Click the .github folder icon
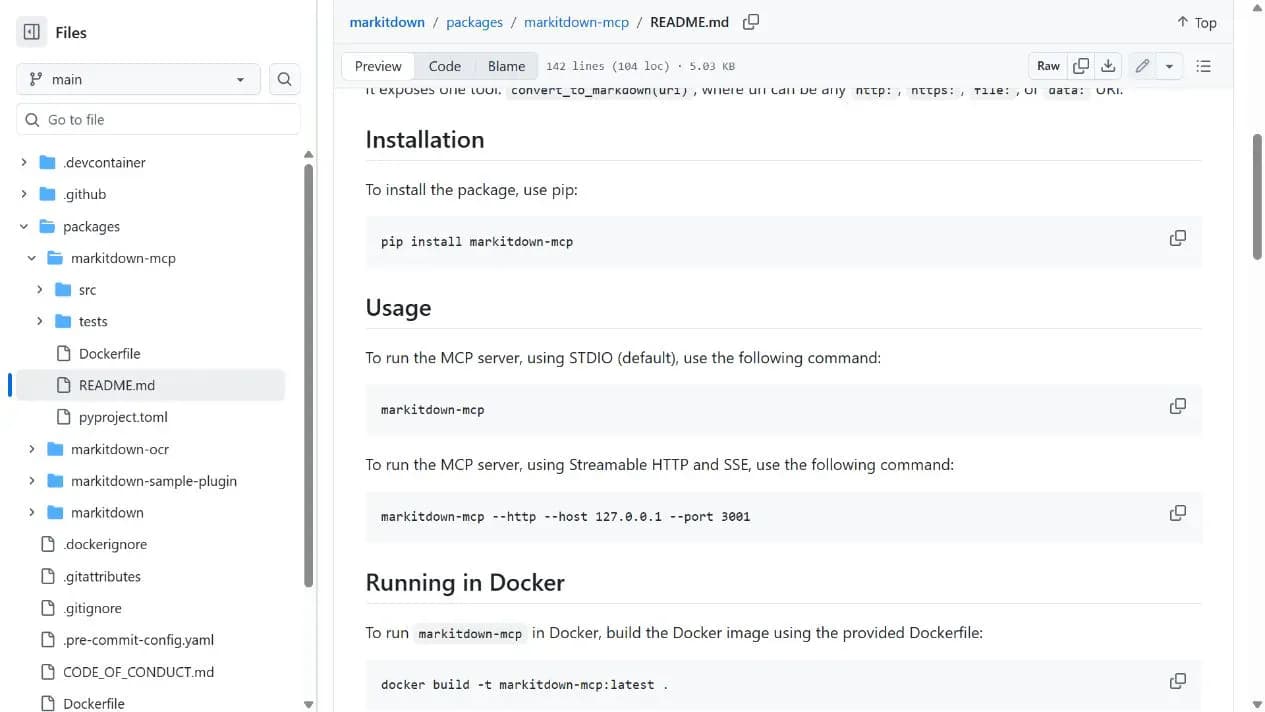Viewport: 1265px width, 712px height. (x=47, y=194)
